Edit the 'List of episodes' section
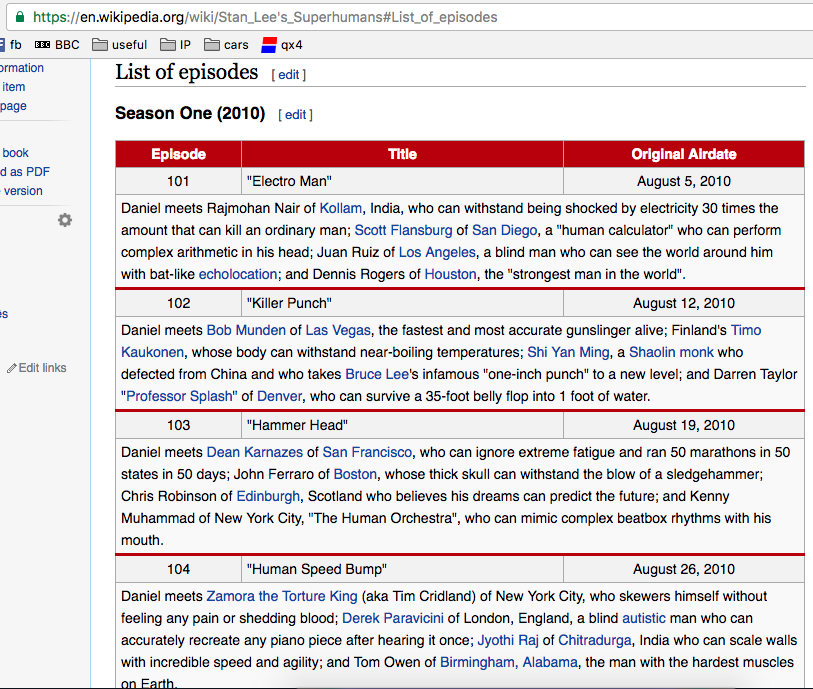Screen dimensions: 813x689 click(x=288, y=75)
